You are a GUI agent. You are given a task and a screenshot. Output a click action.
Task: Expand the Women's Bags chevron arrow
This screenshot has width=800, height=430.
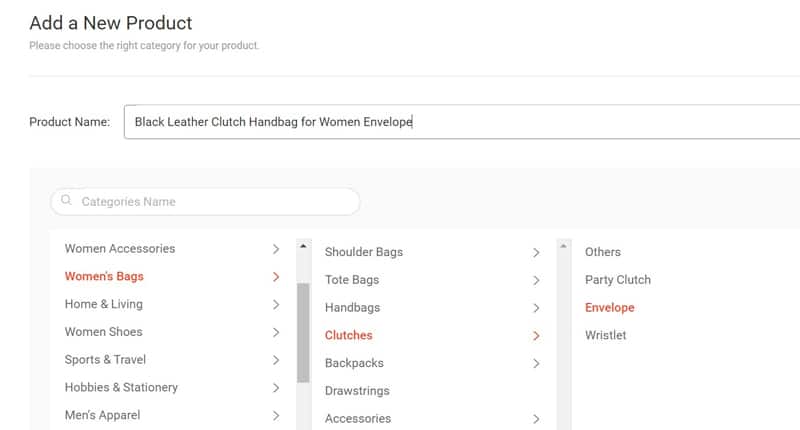click(x=276, y=277)
